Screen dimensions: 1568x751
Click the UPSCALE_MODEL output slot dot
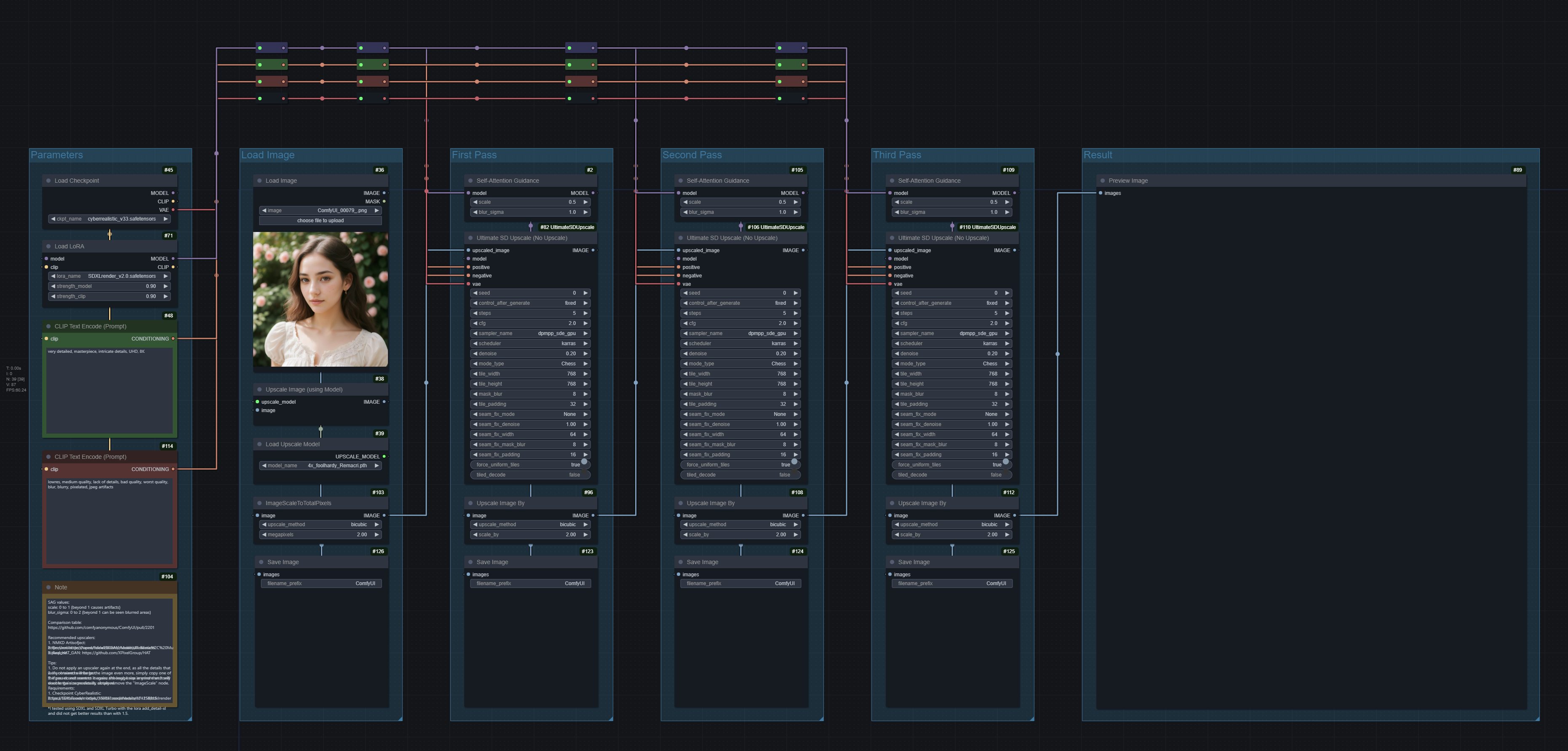coord(384,456)
